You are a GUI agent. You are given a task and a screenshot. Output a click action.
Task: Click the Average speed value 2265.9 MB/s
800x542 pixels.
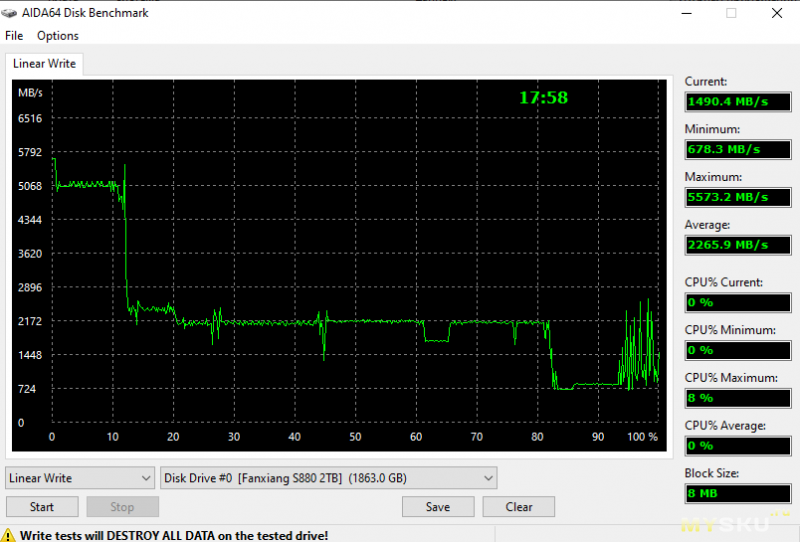tap(738, 245)
